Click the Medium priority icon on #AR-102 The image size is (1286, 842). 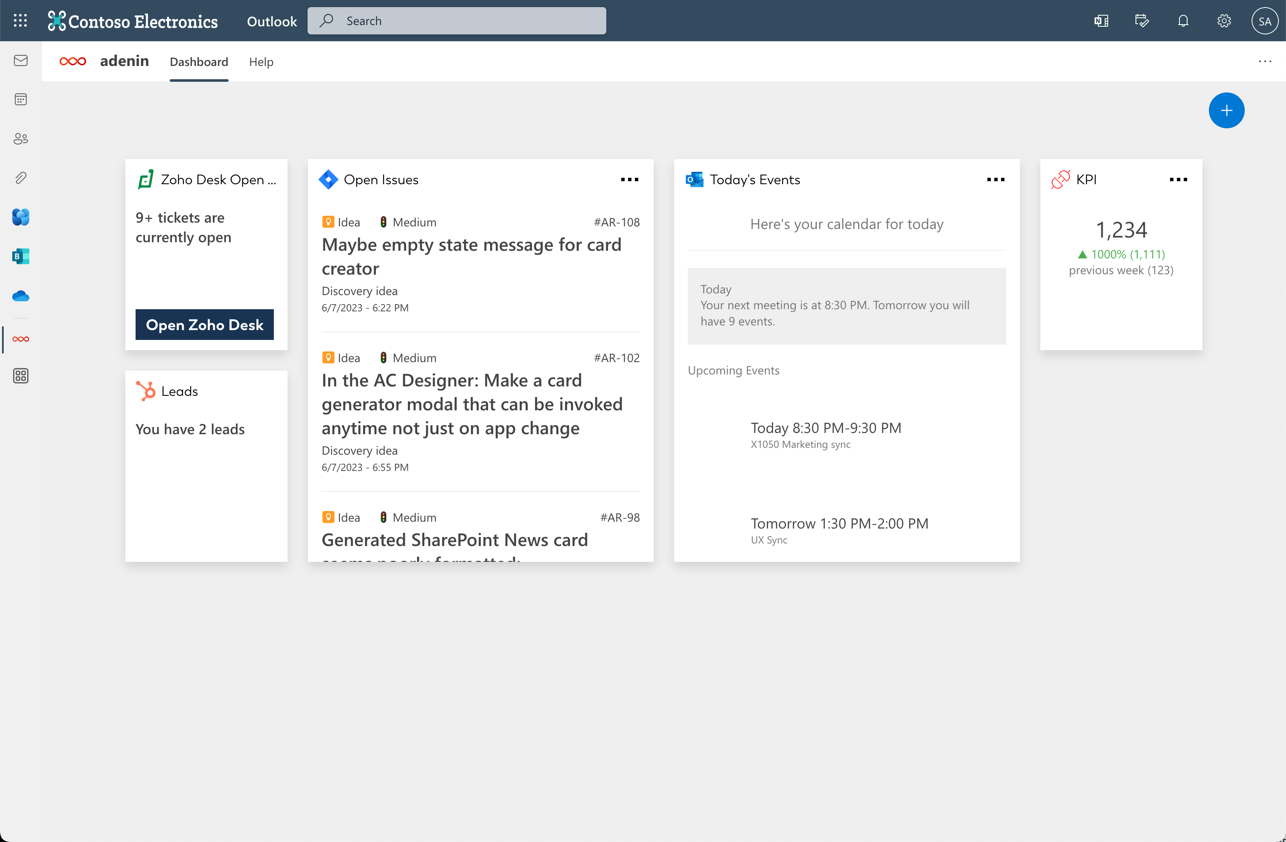[x=383, y=358]
